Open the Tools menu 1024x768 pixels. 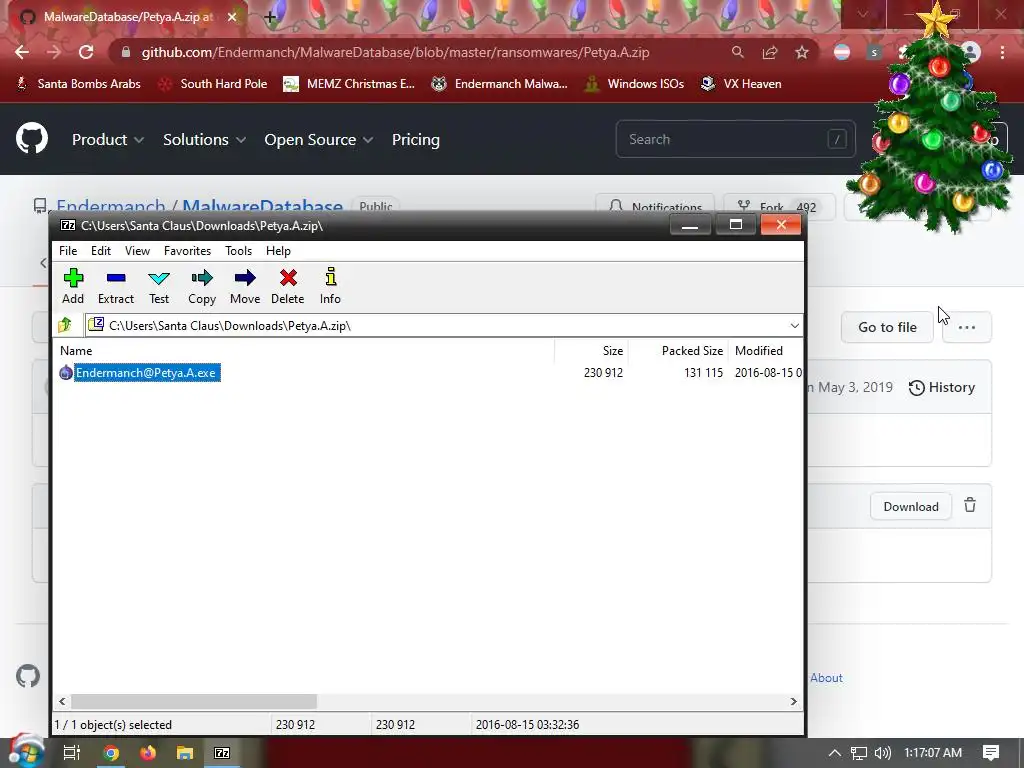click(238, 251)
